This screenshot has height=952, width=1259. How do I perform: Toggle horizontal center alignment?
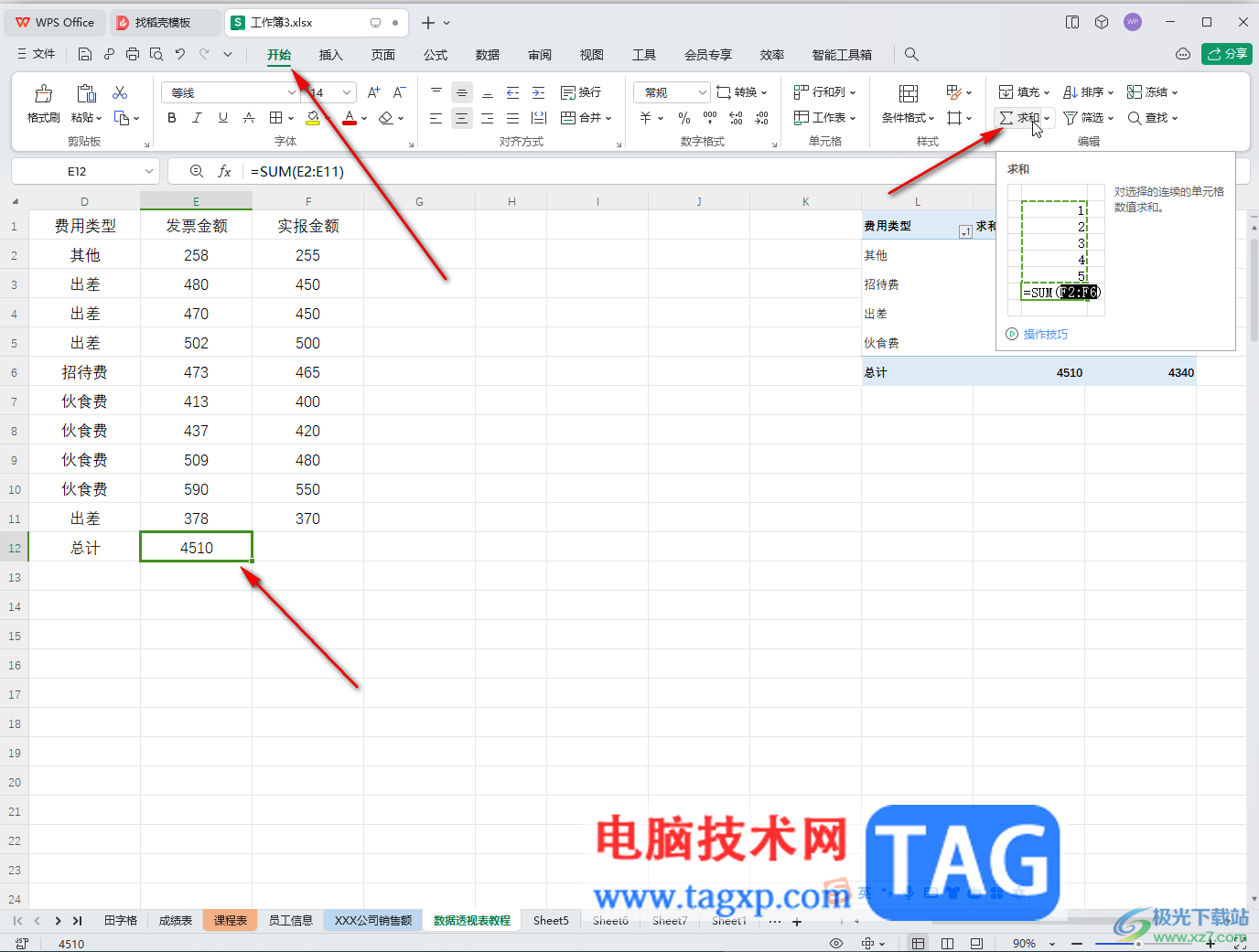[461, 118]
